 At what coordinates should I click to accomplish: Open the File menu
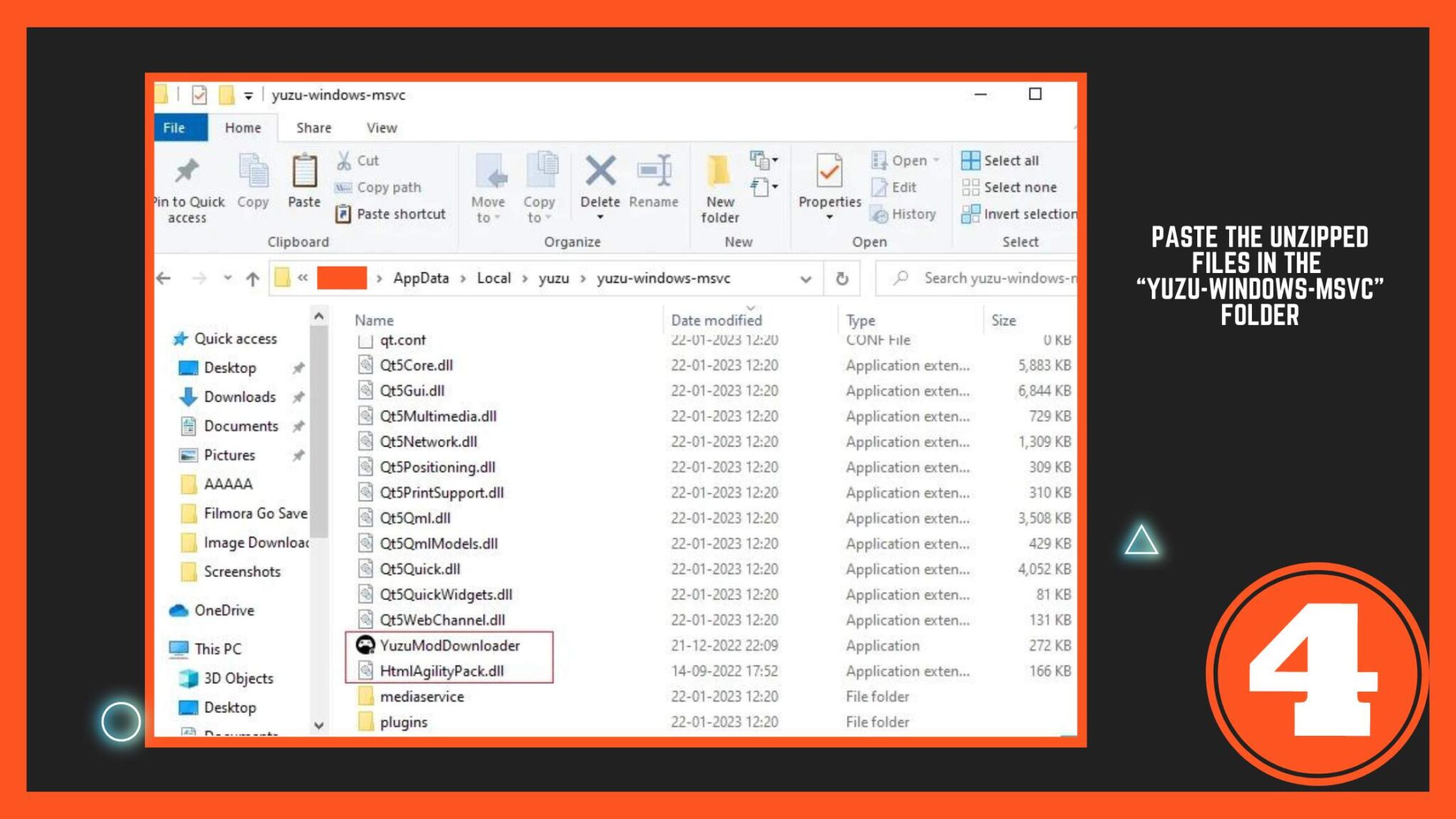(175, 127)
